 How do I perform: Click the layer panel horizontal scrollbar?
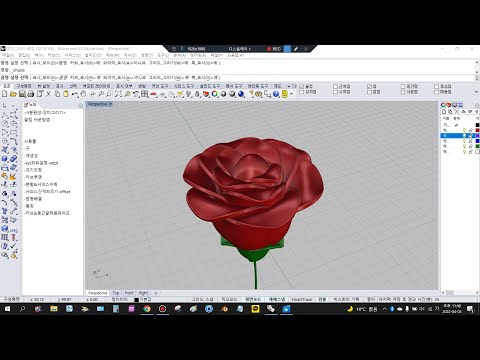[460, 293]
